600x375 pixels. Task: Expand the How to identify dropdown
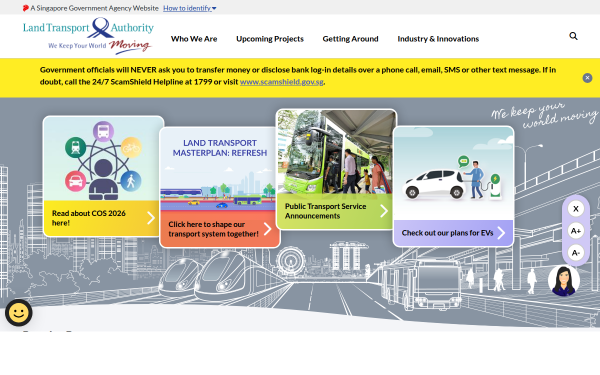point(189,8)
